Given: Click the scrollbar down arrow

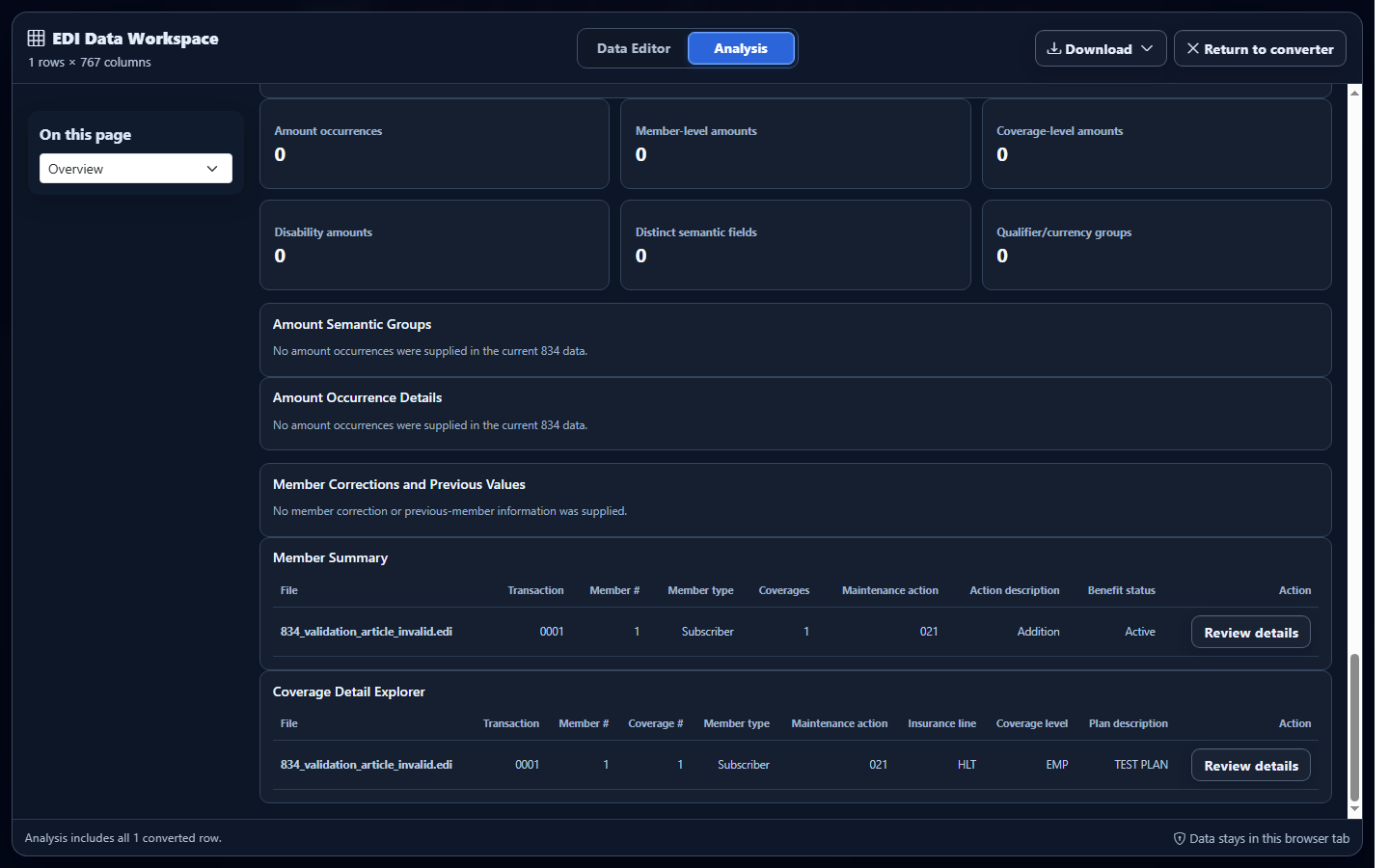Looking at the screenshot, I should (x=1354, y=810).
